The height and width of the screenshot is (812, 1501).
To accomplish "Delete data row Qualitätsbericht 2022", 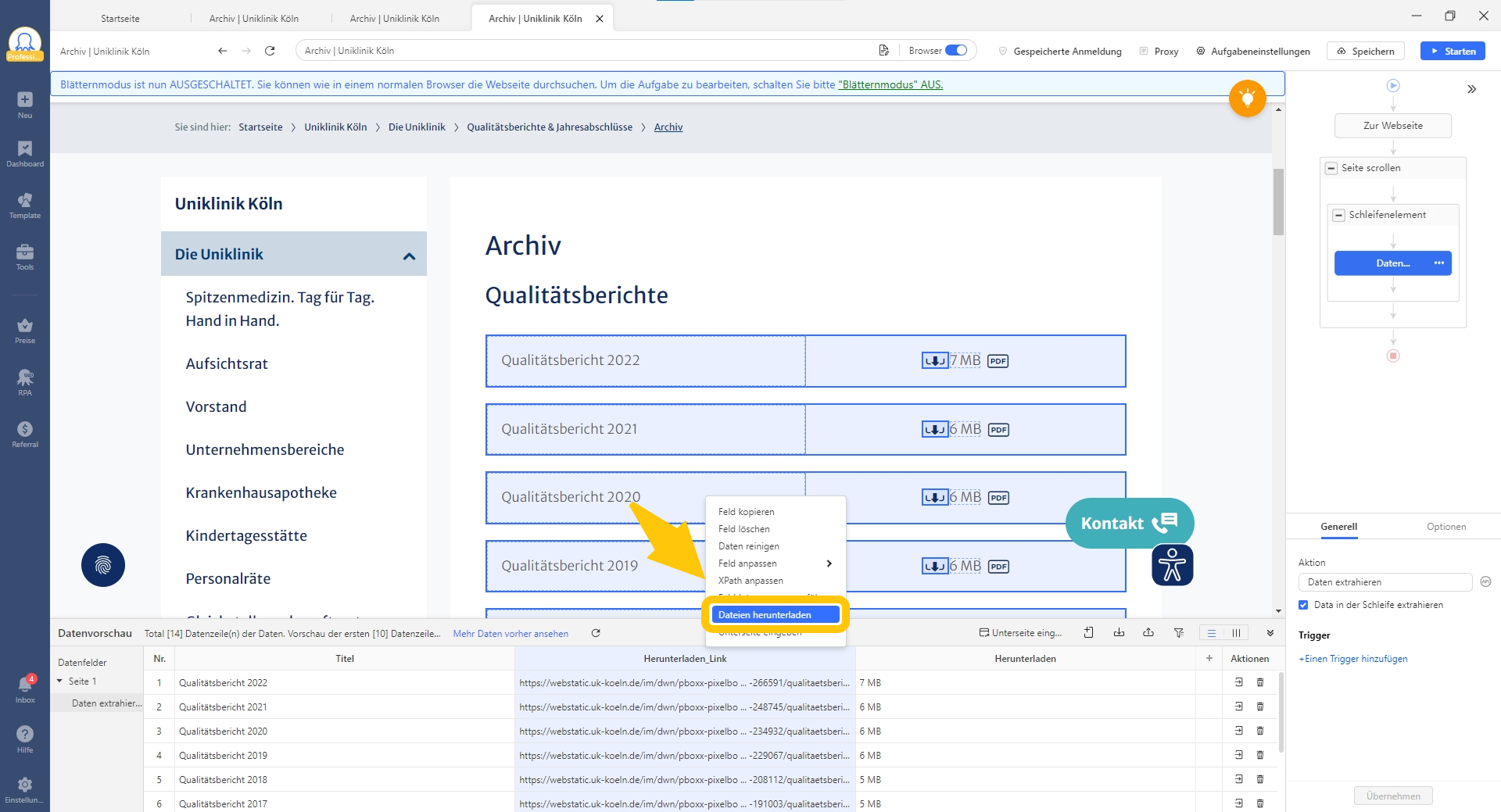I will click(1260, 682).
